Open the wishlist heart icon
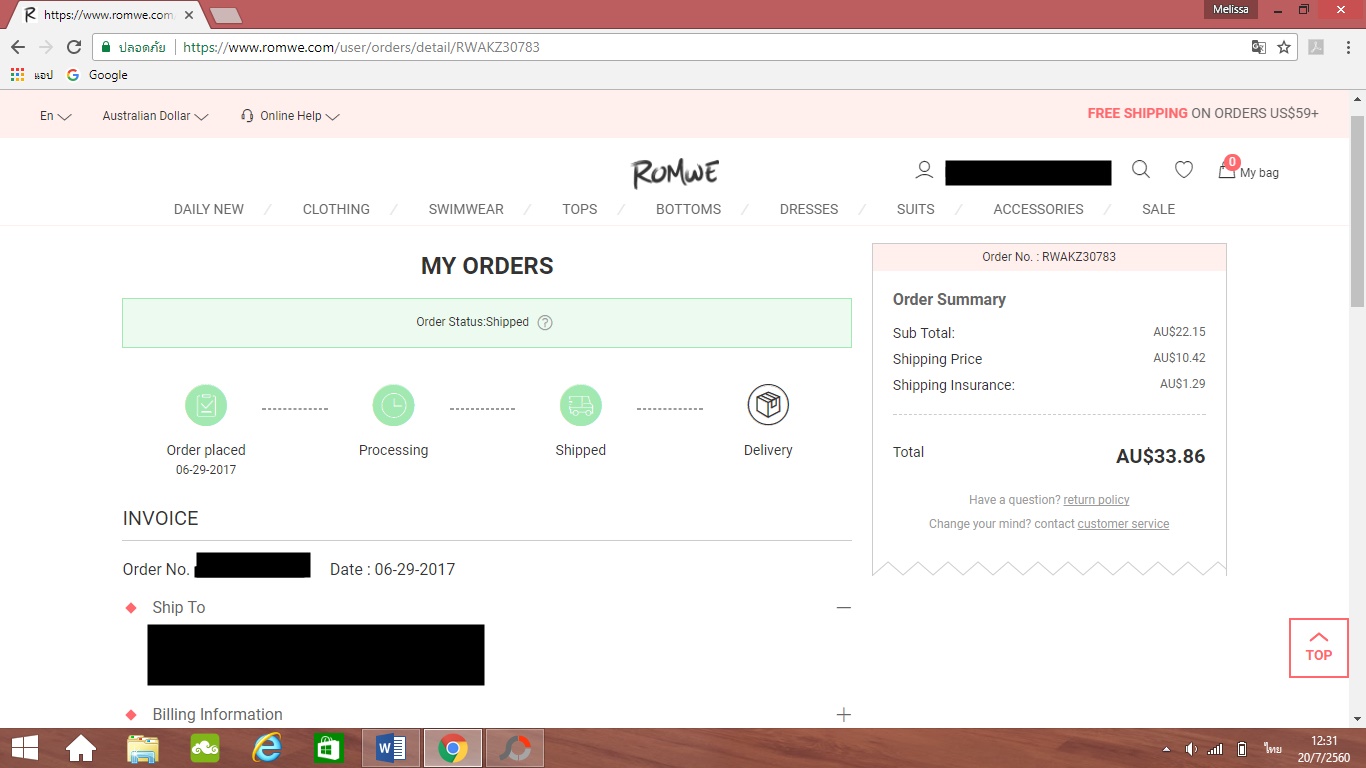 coord(1184,170)
